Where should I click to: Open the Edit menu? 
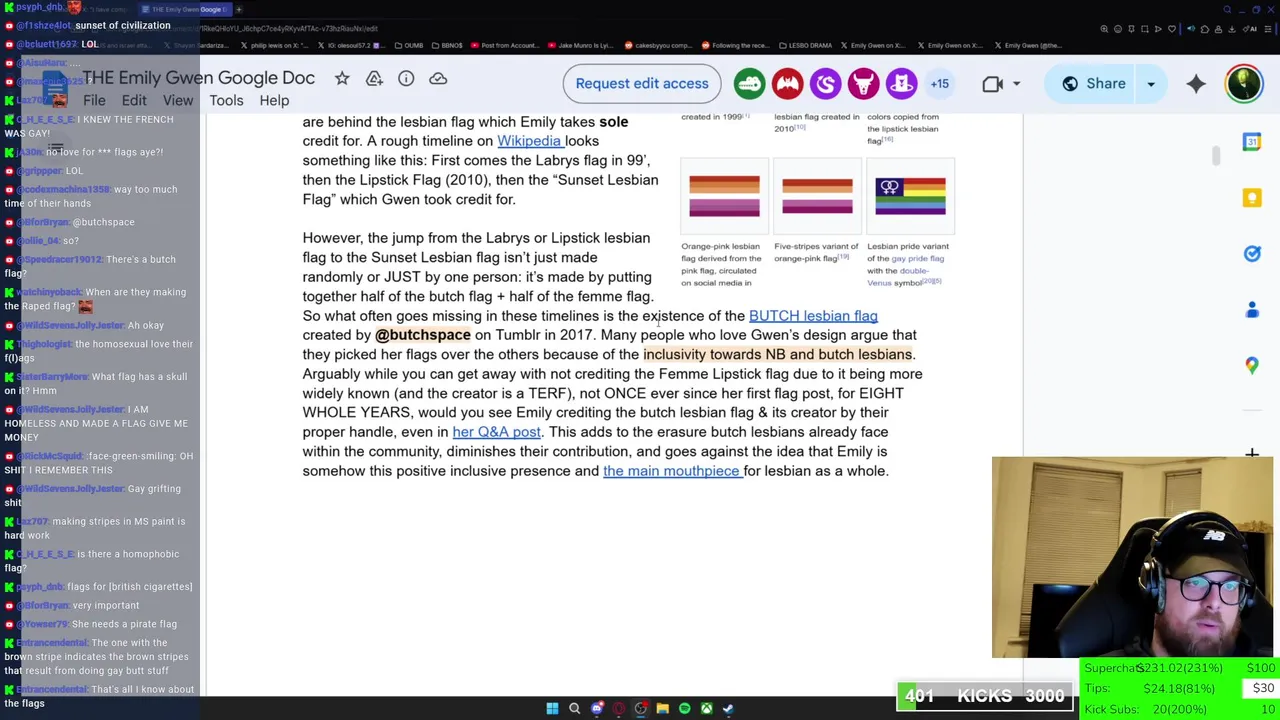[134, 100]
